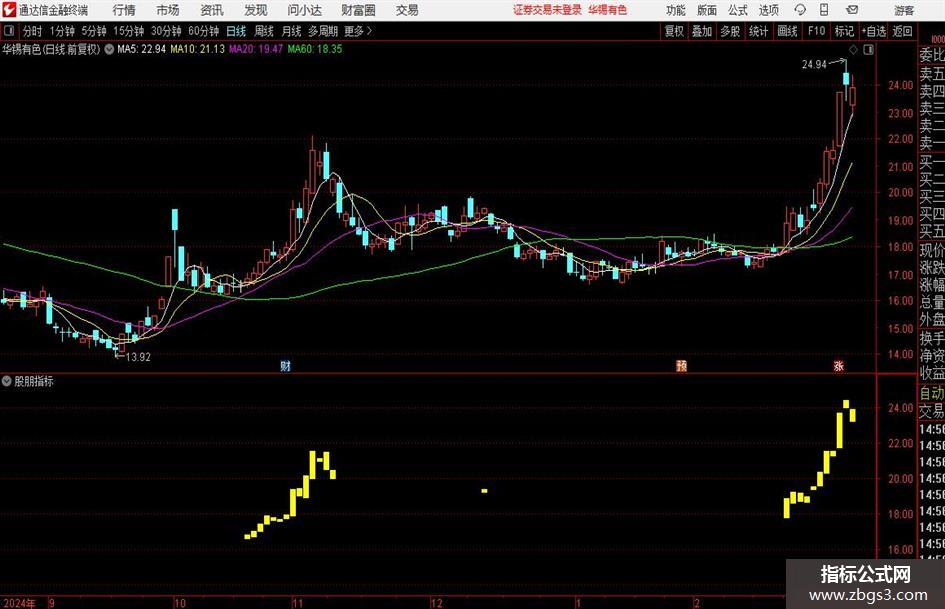The height and width of the screenshot is (609, 945).
Task: Click the MA10: 21.13 value
Action: coord(197,49)
